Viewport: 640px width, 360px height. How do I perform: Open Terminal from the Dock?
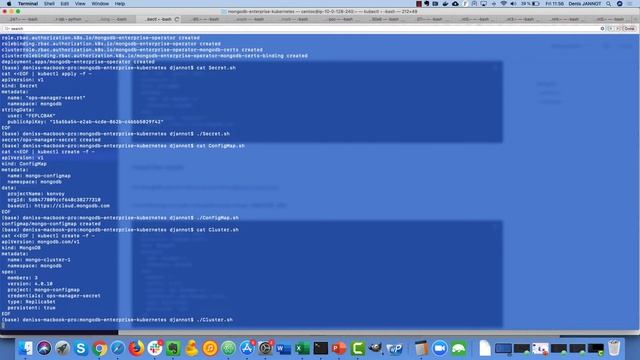tap(321, 348)
